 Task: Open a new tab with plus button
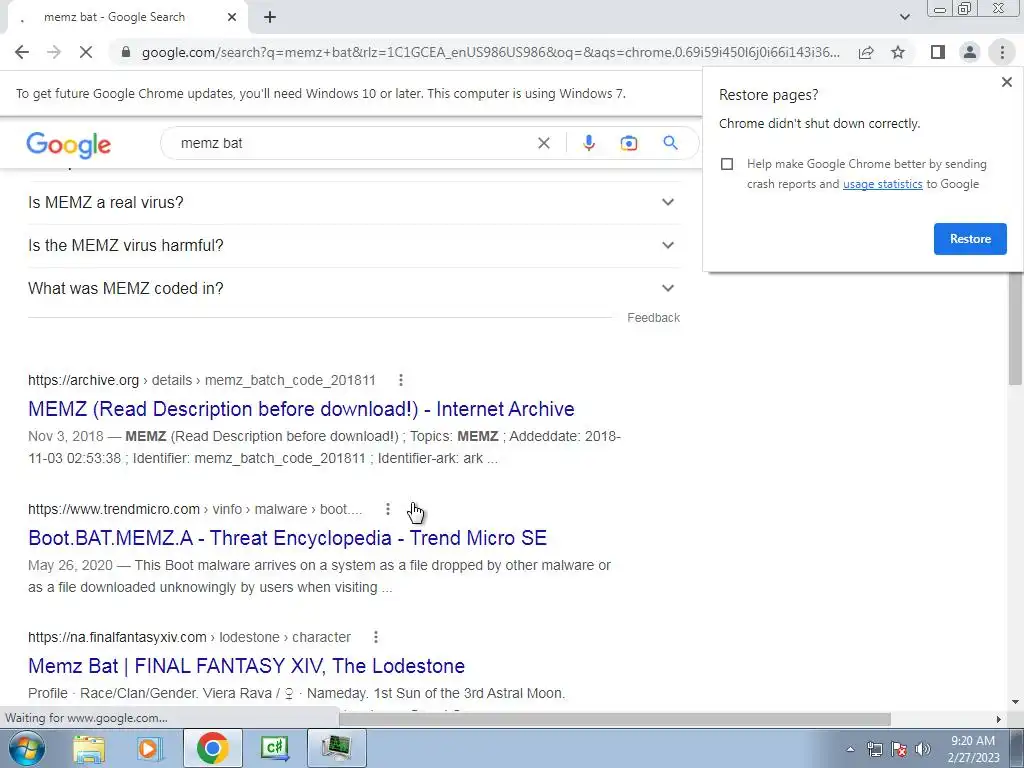point(270,18)
